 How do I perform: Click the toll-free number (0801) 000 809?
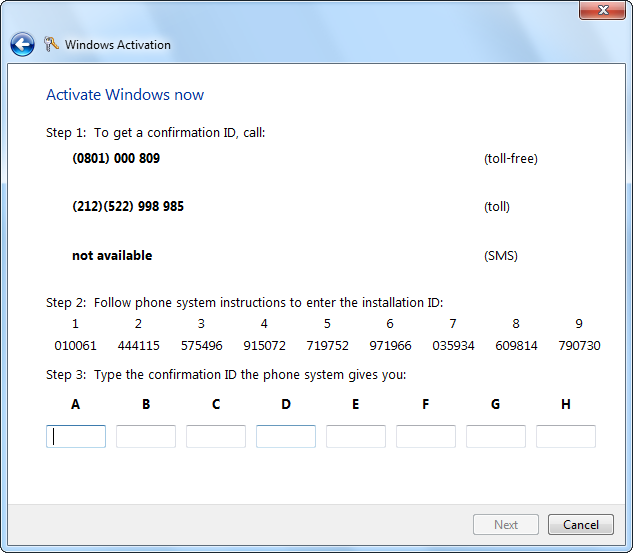point(116,158)
